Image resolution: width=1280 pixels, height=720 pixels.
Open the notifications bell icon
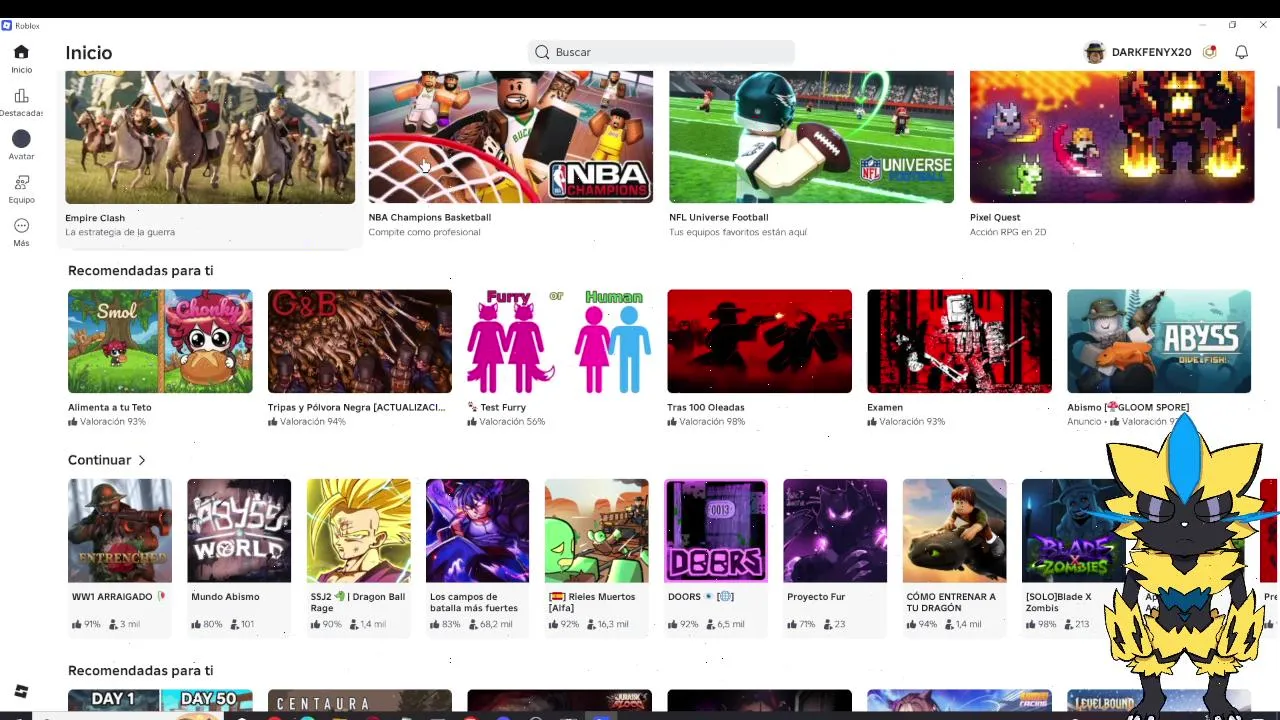click(x=1241, y=52)
